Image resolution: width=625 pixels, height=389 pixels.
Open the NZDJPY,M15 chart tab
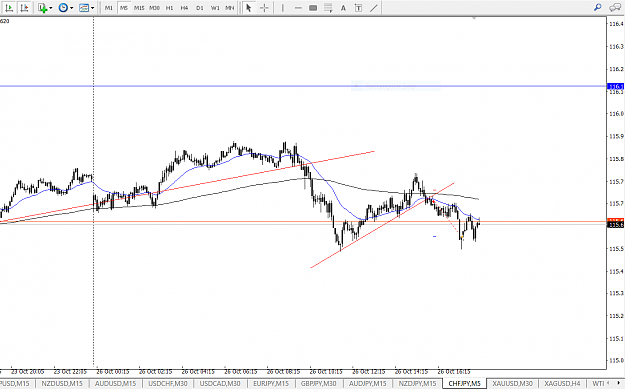click(x=417, y=383)
